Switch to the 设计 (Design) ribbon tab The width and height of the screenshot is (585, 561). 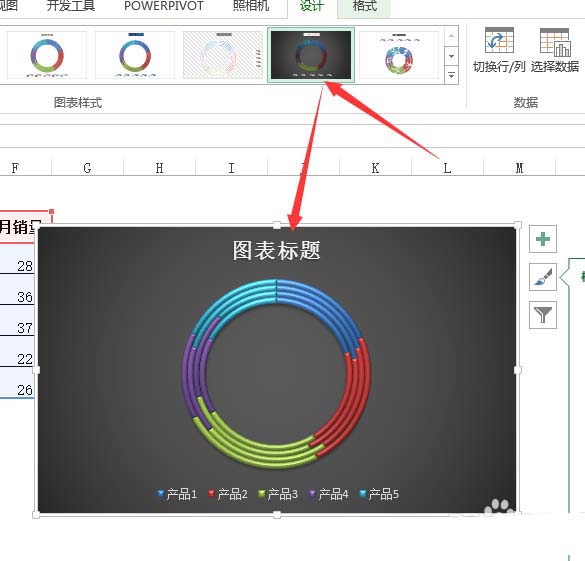(x=312, y=6)
